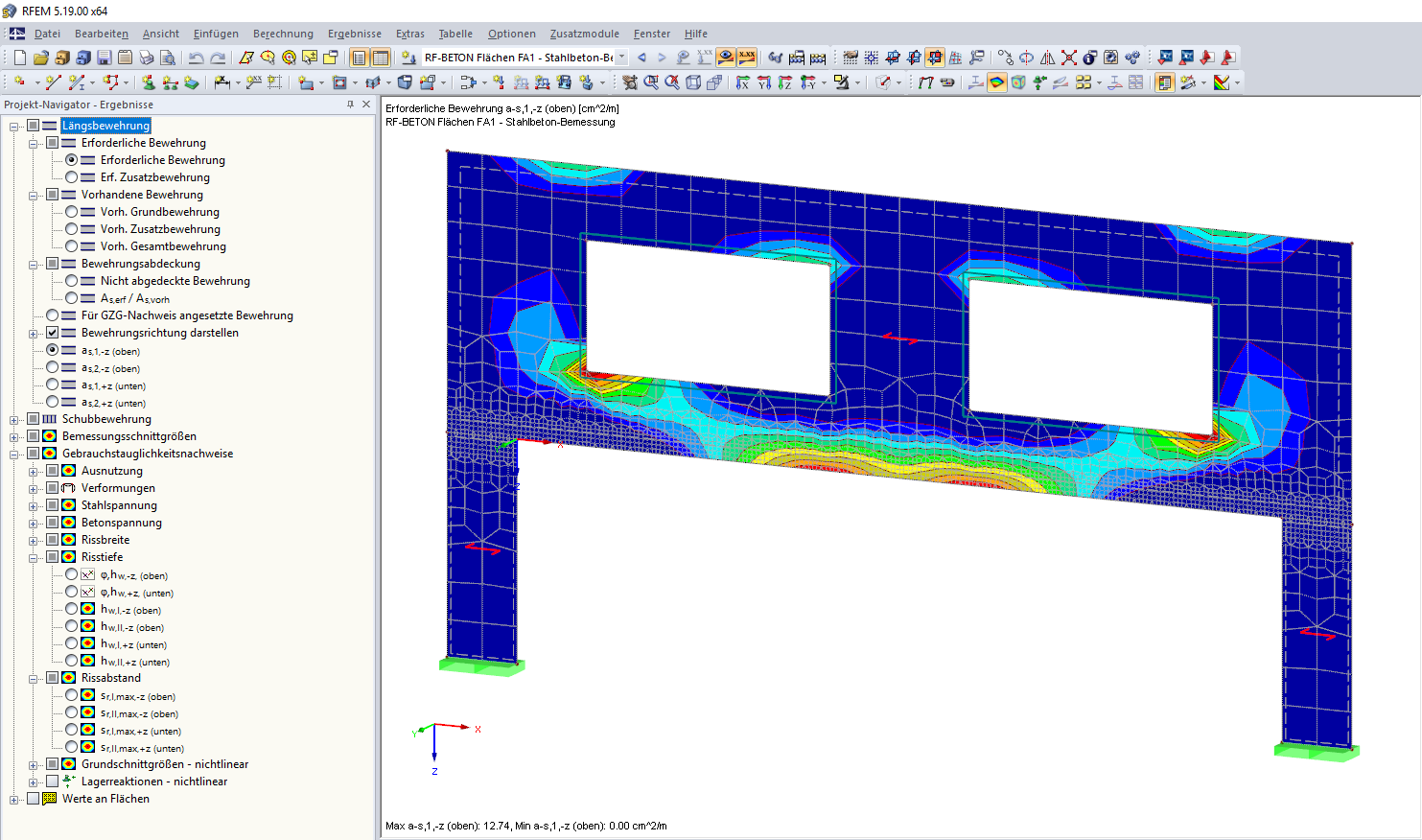Collapse the Rissabstand node
The width and height of the screenshot is (1422, 840).
[x=34, y=678]
